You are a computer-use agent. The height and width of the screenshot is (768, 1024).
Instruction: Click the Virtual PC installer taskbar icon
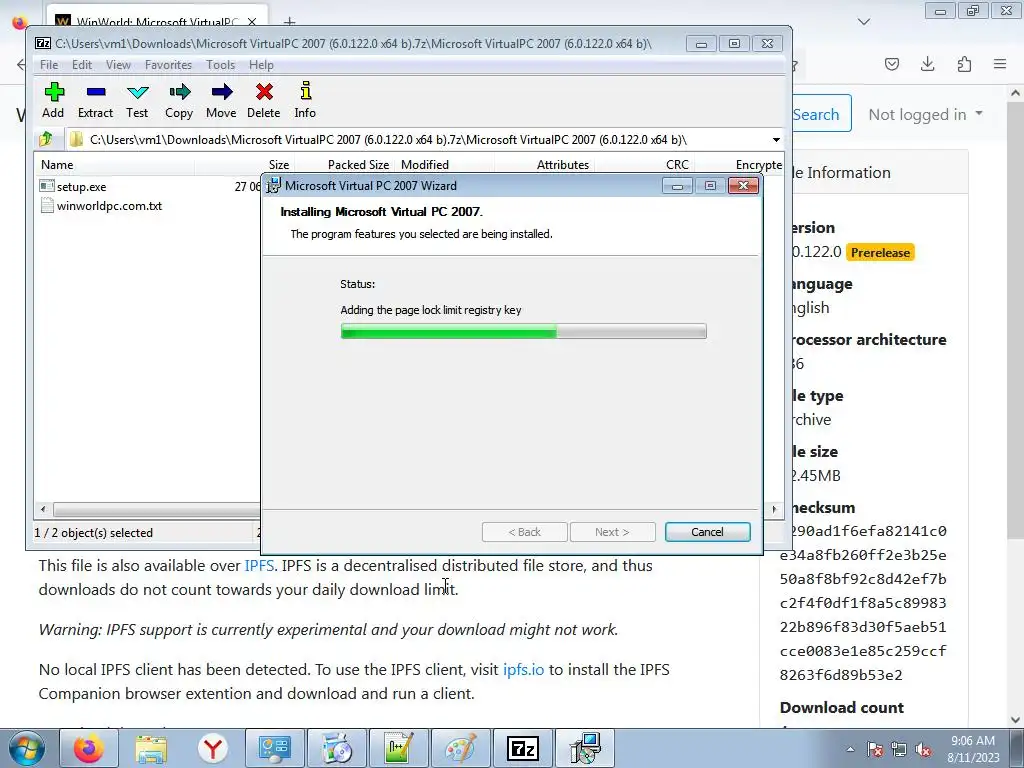584,748
